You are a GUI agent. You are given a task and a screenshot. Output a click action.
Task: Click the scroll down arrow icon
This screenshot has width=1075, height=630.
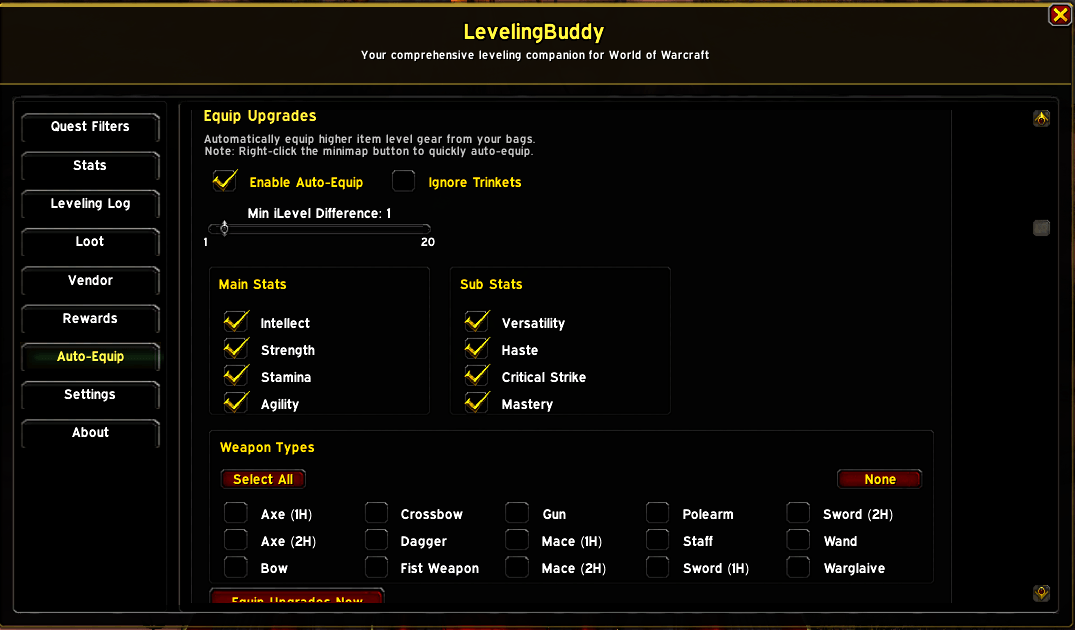(x=1041, y=593)
